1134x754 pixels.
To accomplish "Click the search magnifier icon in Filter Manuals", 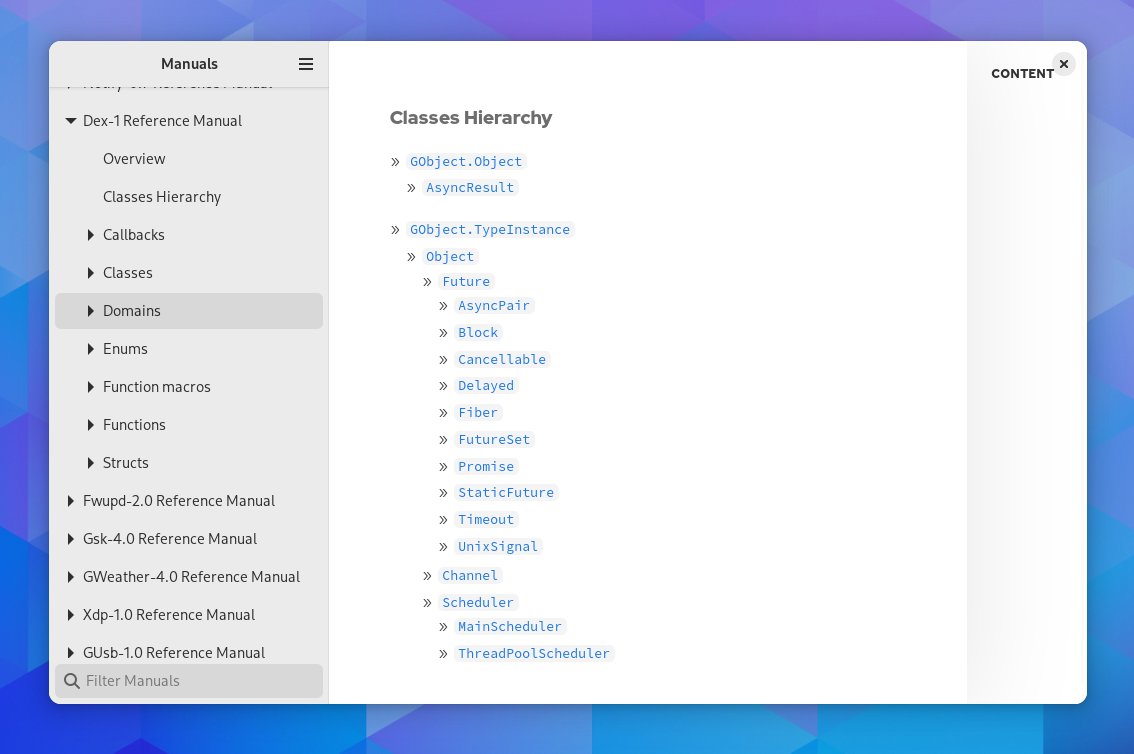I will [x=72, y=681].
